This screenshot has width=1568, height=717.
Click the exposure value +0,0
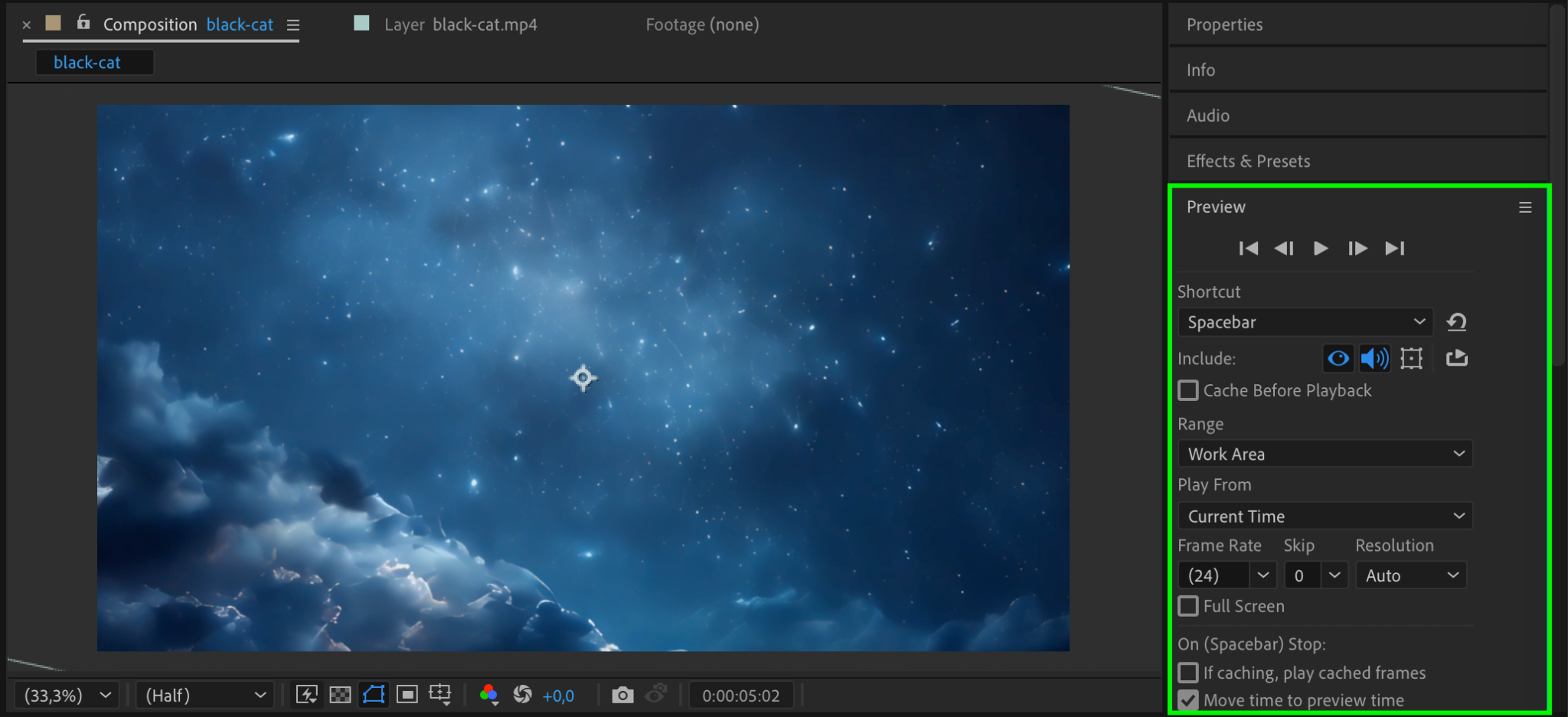[x=558, y=696]
